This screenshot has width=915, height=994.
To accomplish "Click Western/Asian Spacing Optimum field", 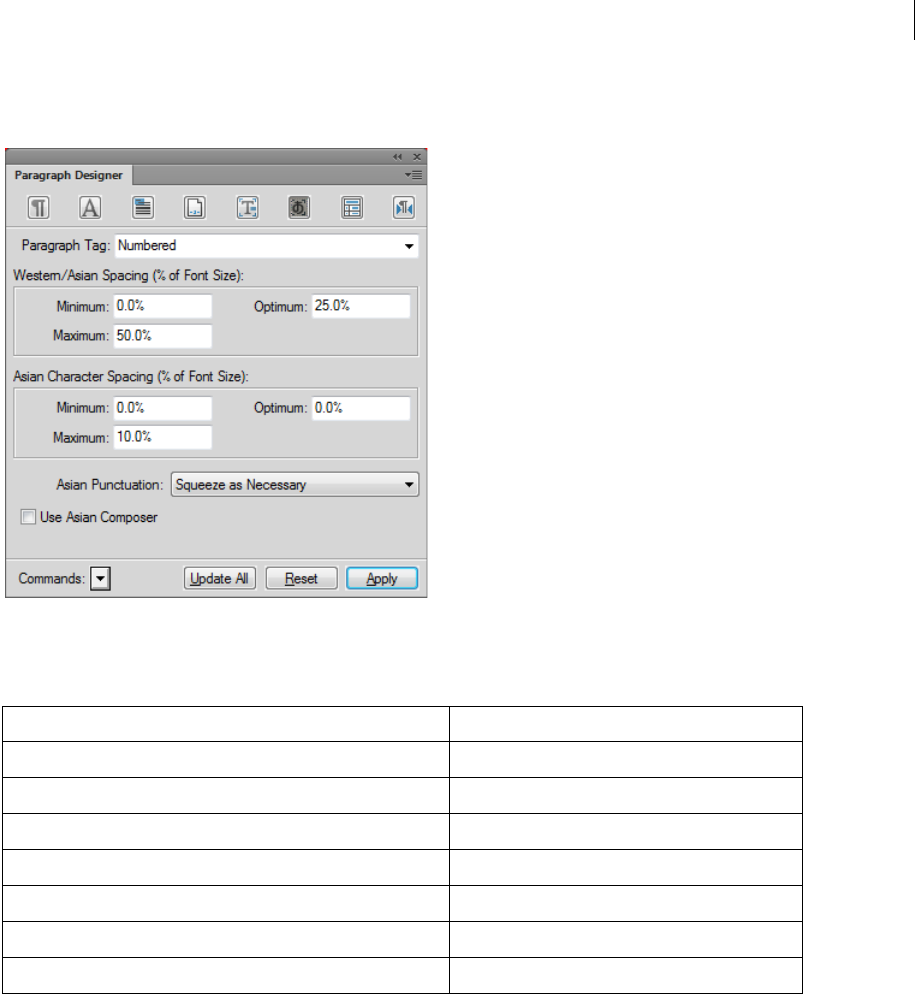I will pos(361,306).
